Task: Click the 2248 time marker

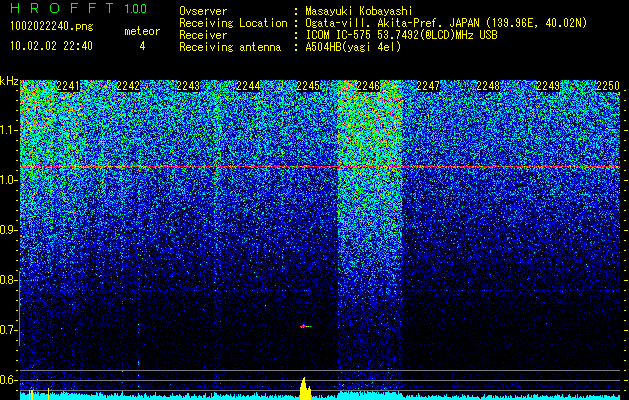Action: click(488, 86)
